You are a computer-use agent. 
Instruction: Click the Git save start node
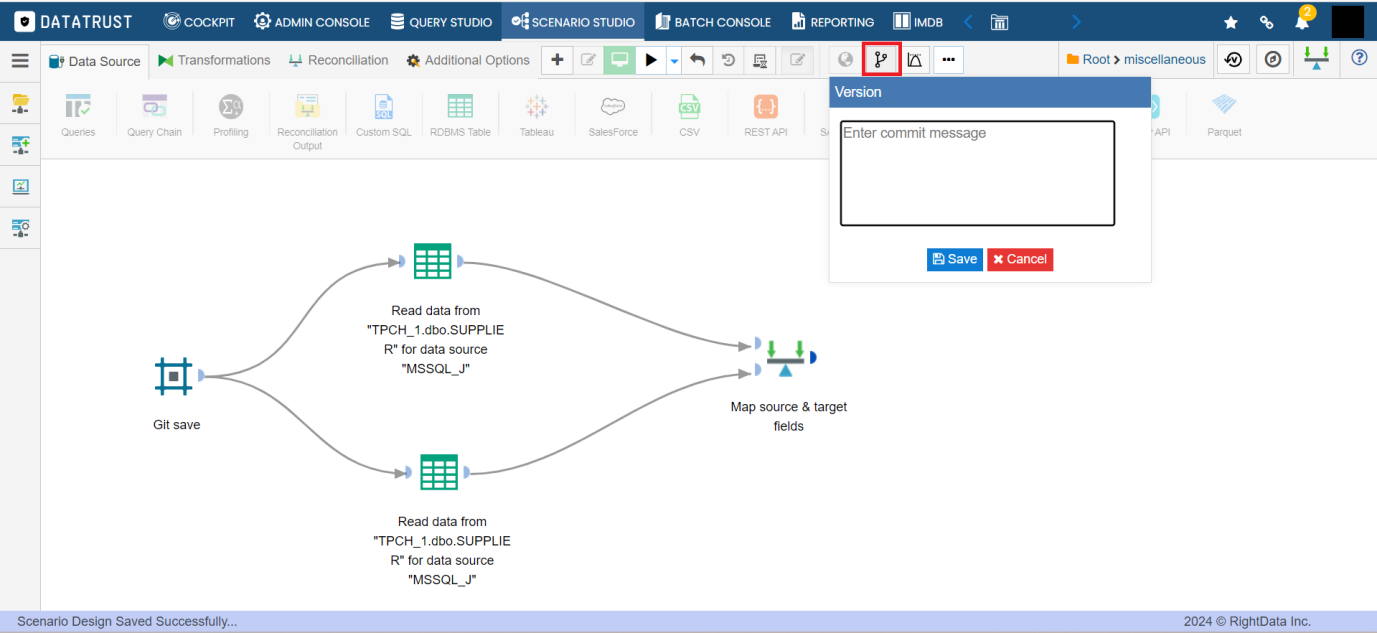174,376
